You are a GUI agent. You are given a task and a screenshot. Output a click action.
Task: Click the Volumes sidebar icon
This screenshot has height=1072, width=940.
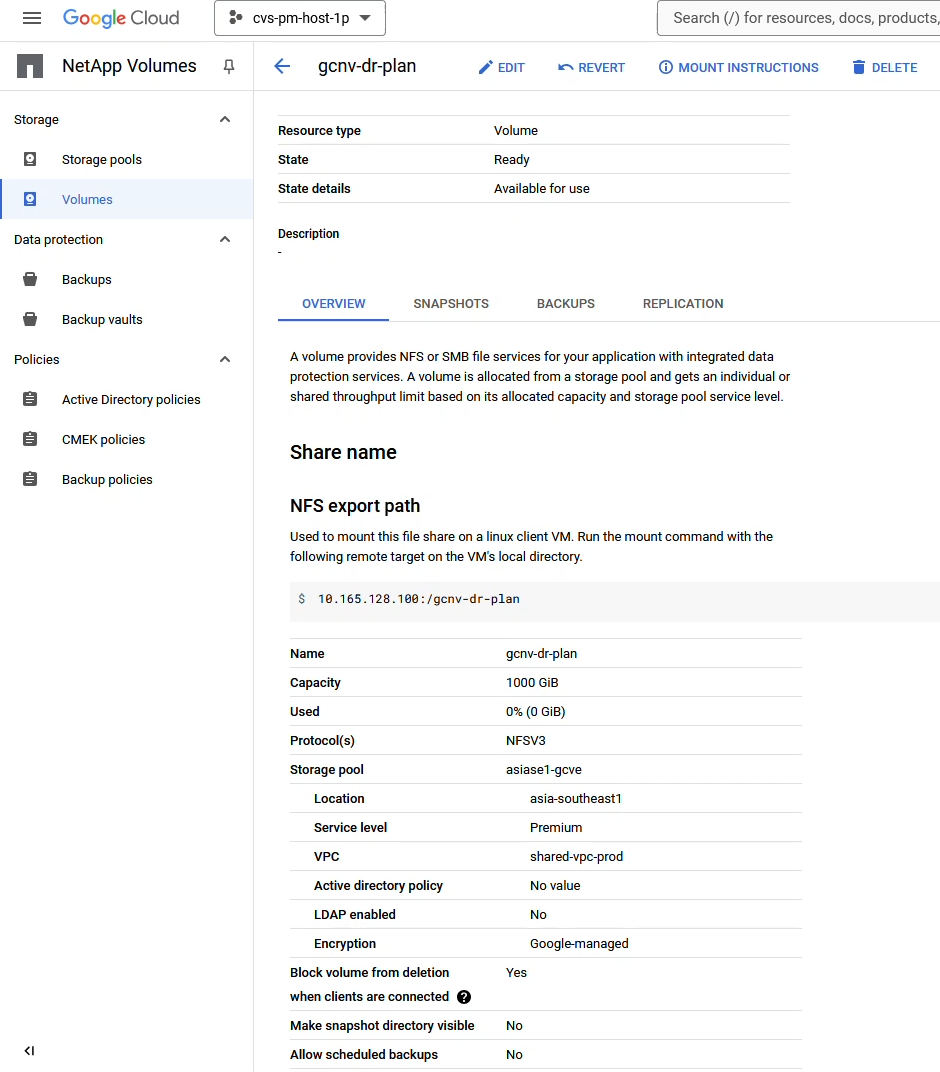[30, 199]
